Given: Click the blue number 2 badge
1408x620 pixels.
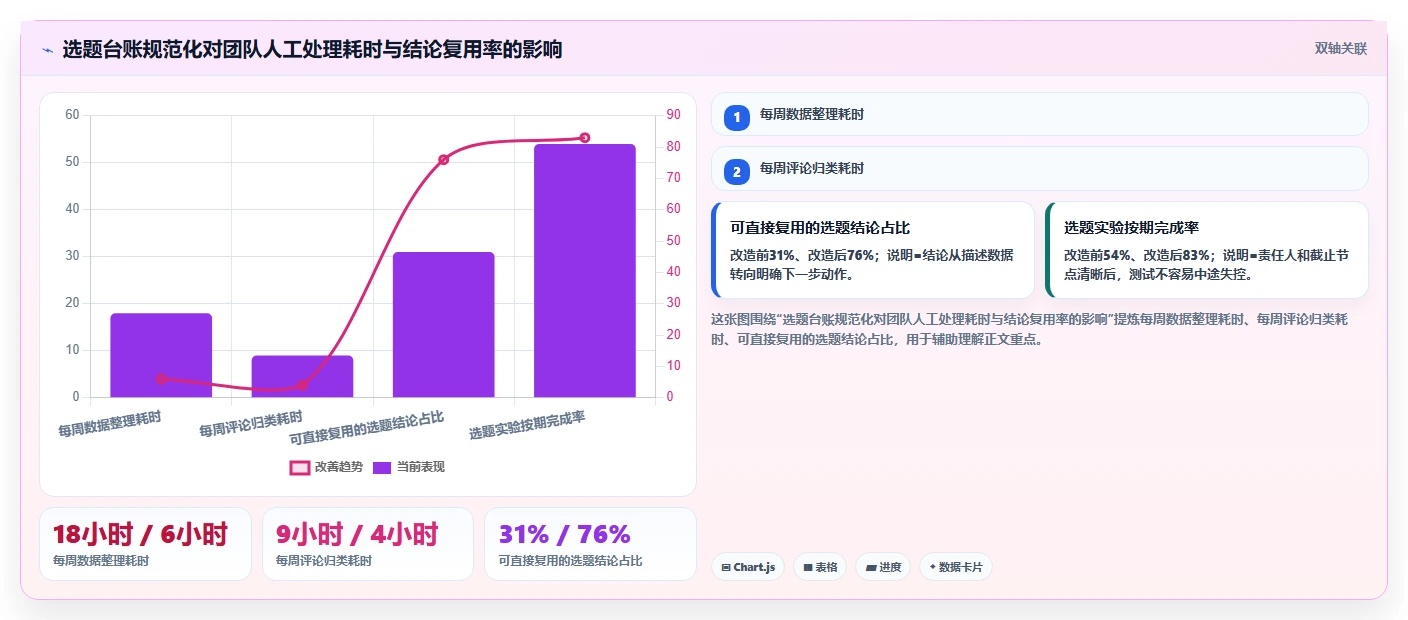Looking at the screenshot, I should point(737,171).
